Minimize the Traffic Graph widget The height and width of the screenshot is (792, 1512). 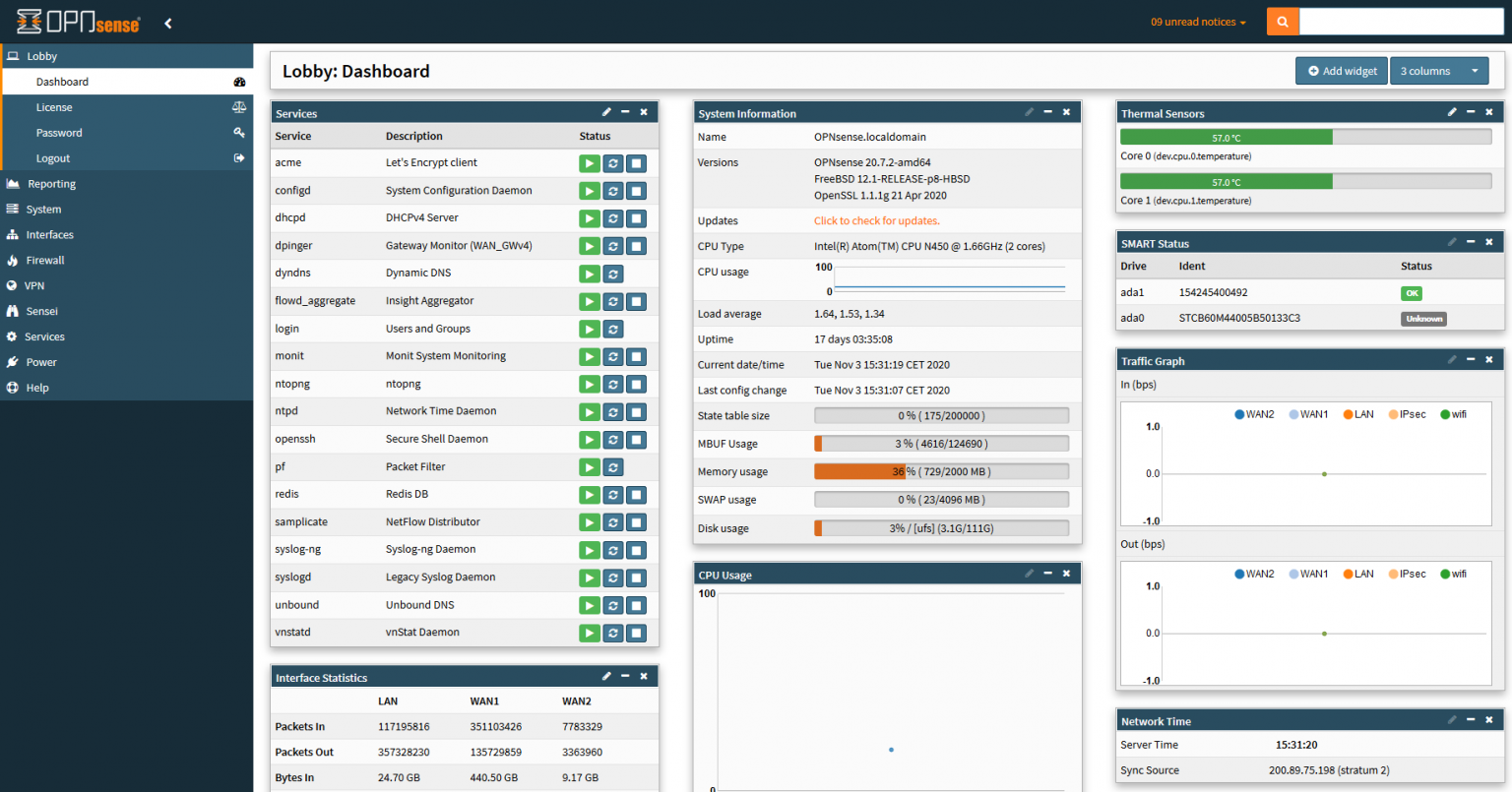point(1471,360)
